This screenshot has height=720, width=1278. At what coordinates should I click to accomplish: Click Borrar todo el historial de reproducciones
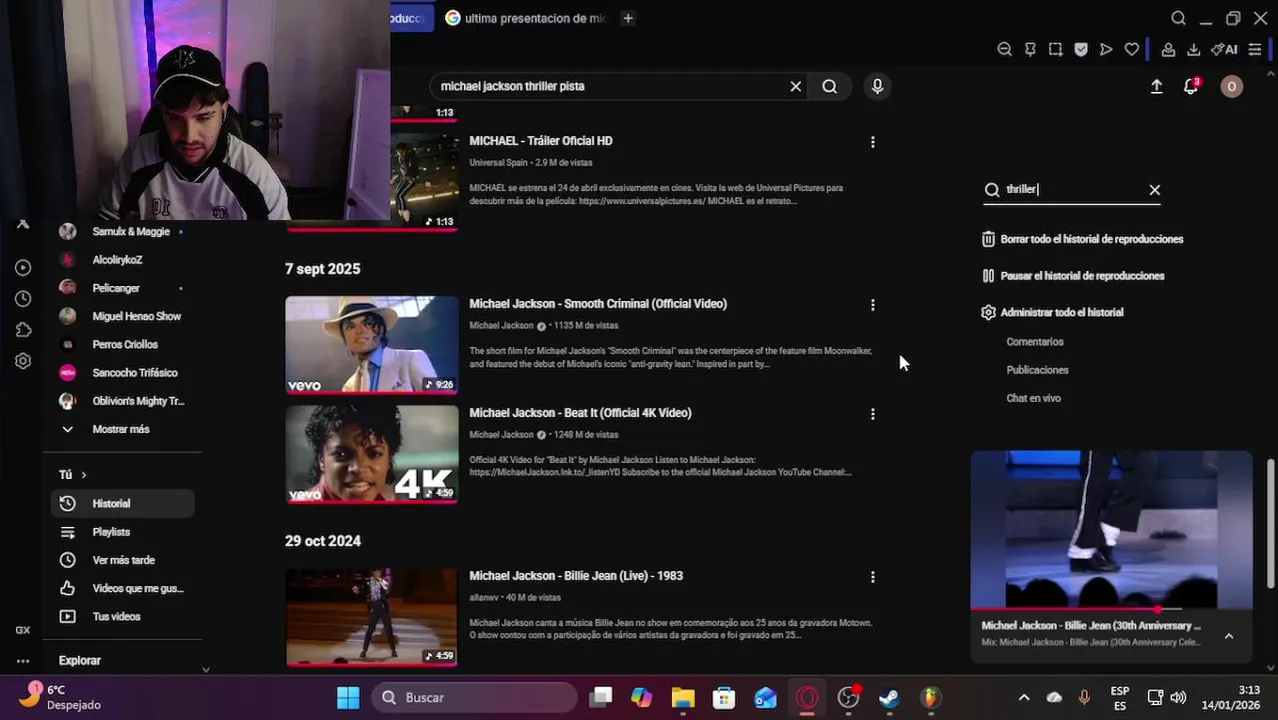pos(1083,240)
